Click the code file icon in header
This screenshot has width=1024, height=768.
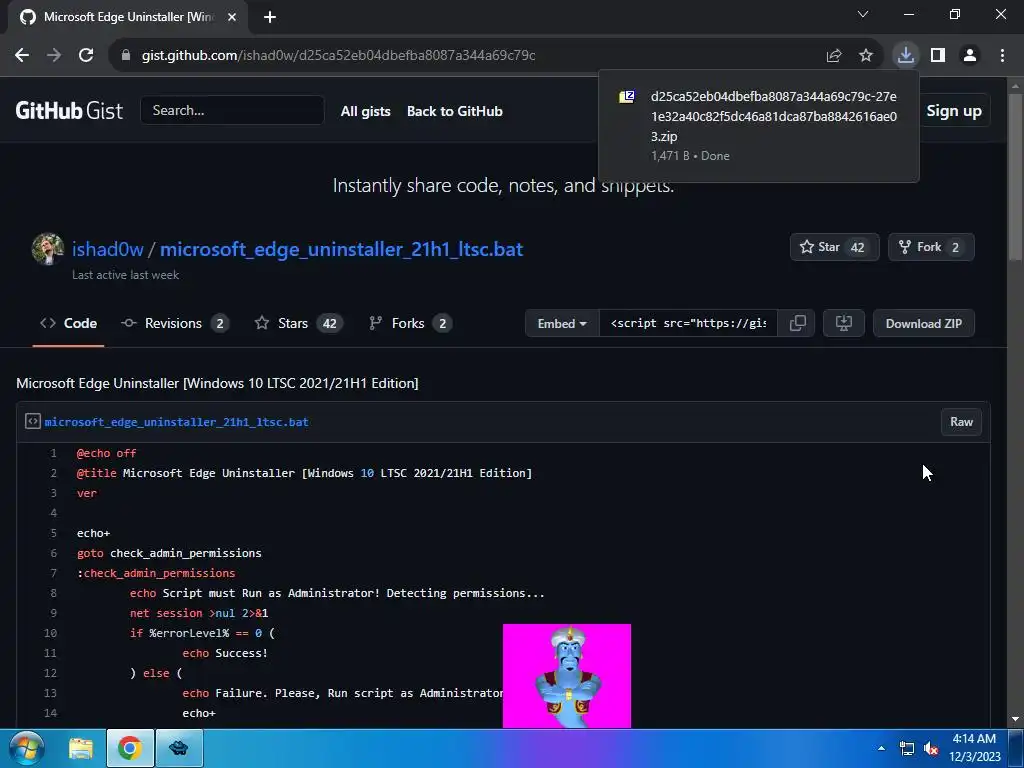click(x=33, y=421)
